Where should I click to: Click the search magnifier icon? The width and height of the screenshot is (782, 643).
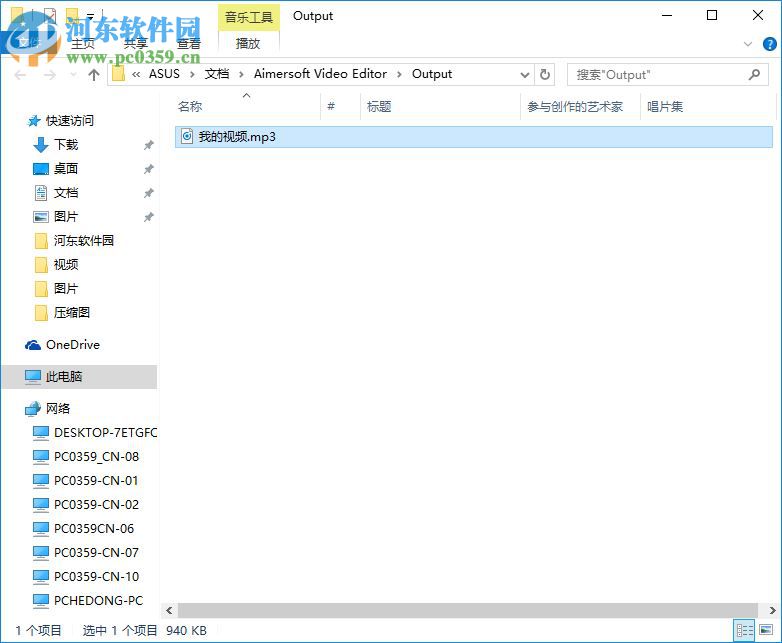tap(755, 75)
